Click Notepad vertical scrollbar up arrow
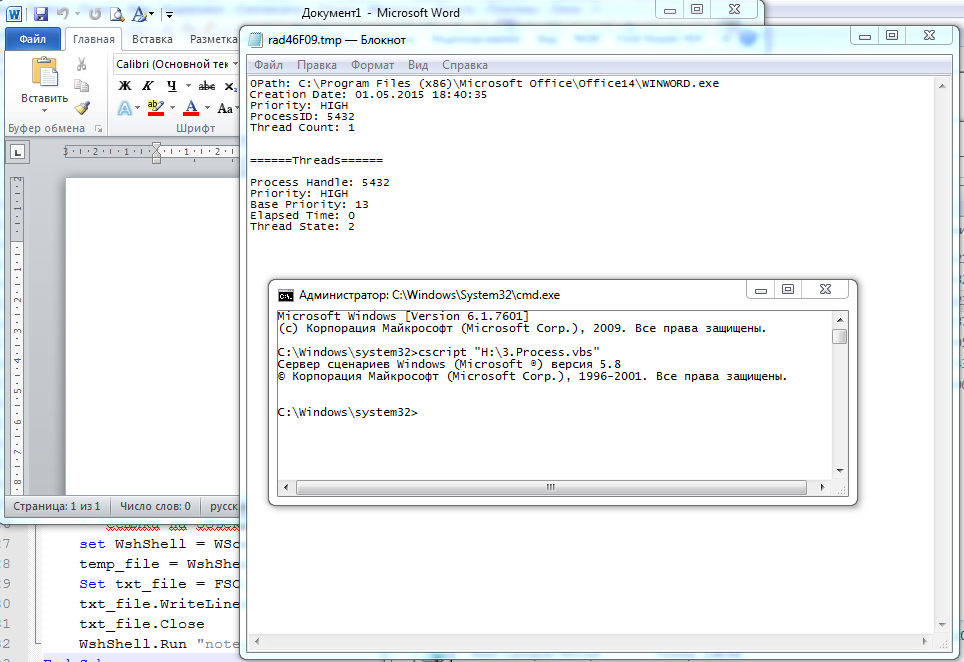This screenshot has height=662, width=964. coord(942,86)
